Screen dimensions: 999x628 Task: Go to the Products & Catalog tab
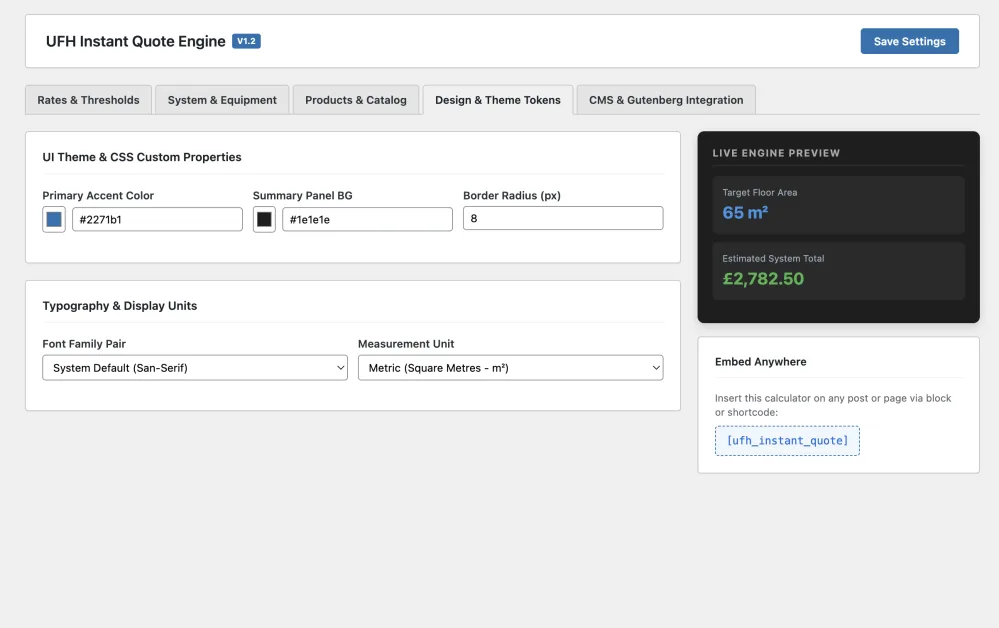[x=356, y=100]
